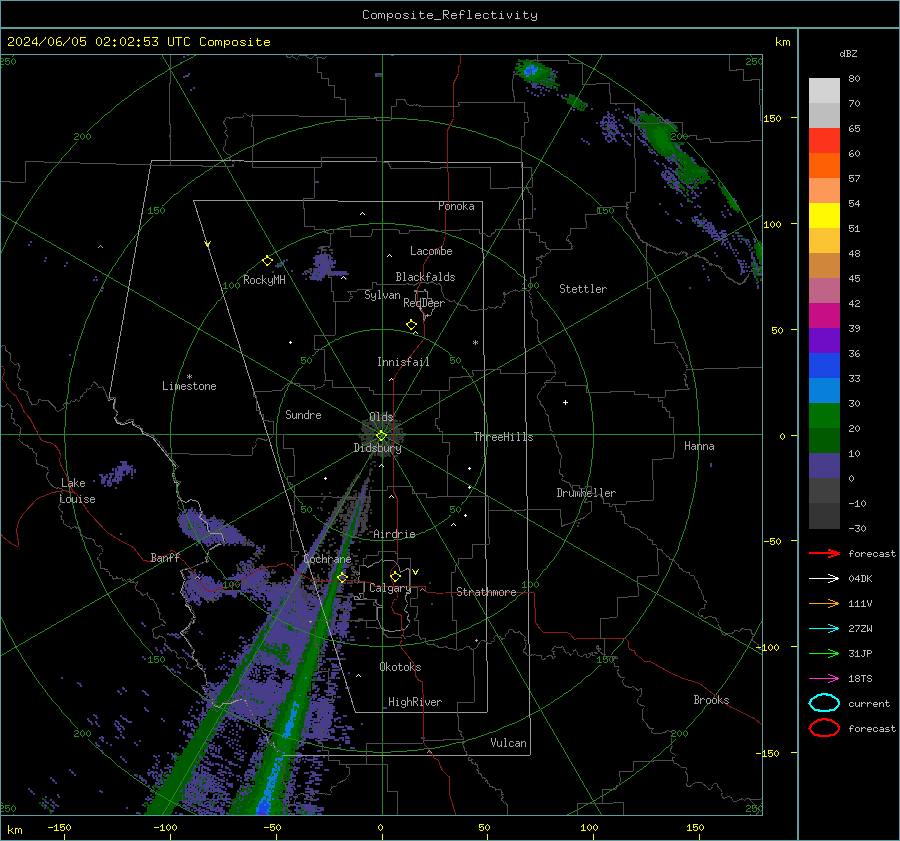Click the RedDeer city label
Image resolution: width=900 pixels, height=841 pixels.
coord(424,303)
